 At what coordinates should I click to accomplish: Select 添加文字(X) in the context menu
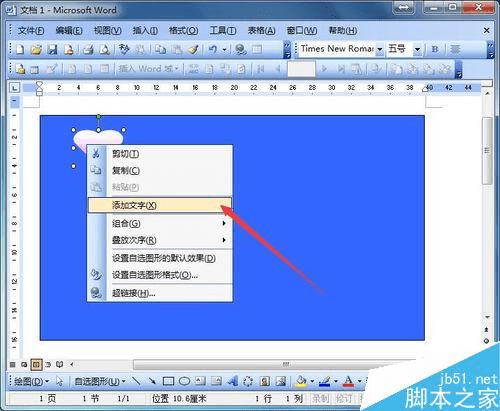(160, 205)
